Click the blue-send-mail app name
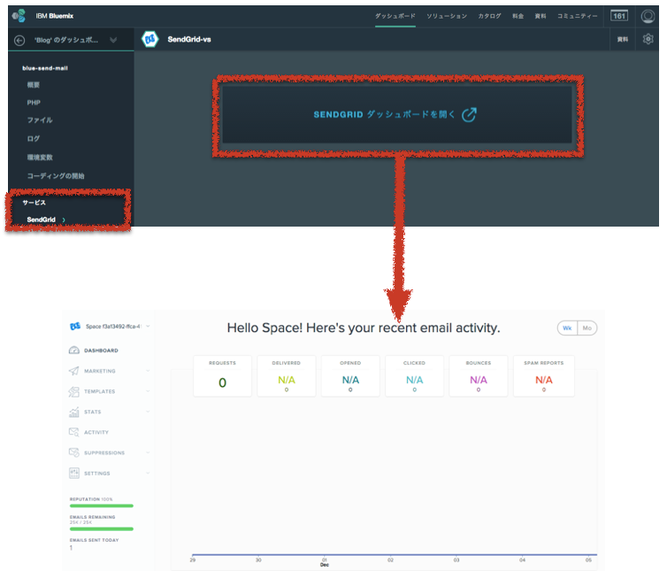 pyautogui.click(x=45, y=68)
